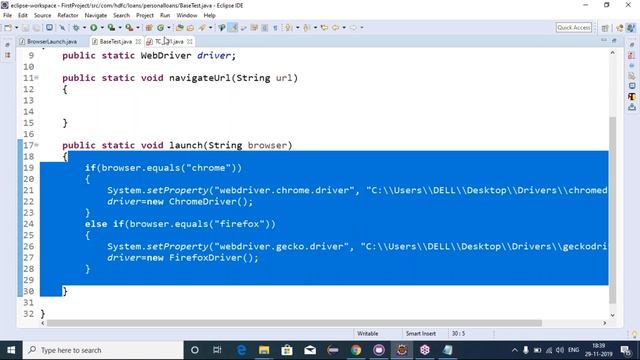640x360 pixels.
Task: Open the Search menu
Action: pos(121,15)
